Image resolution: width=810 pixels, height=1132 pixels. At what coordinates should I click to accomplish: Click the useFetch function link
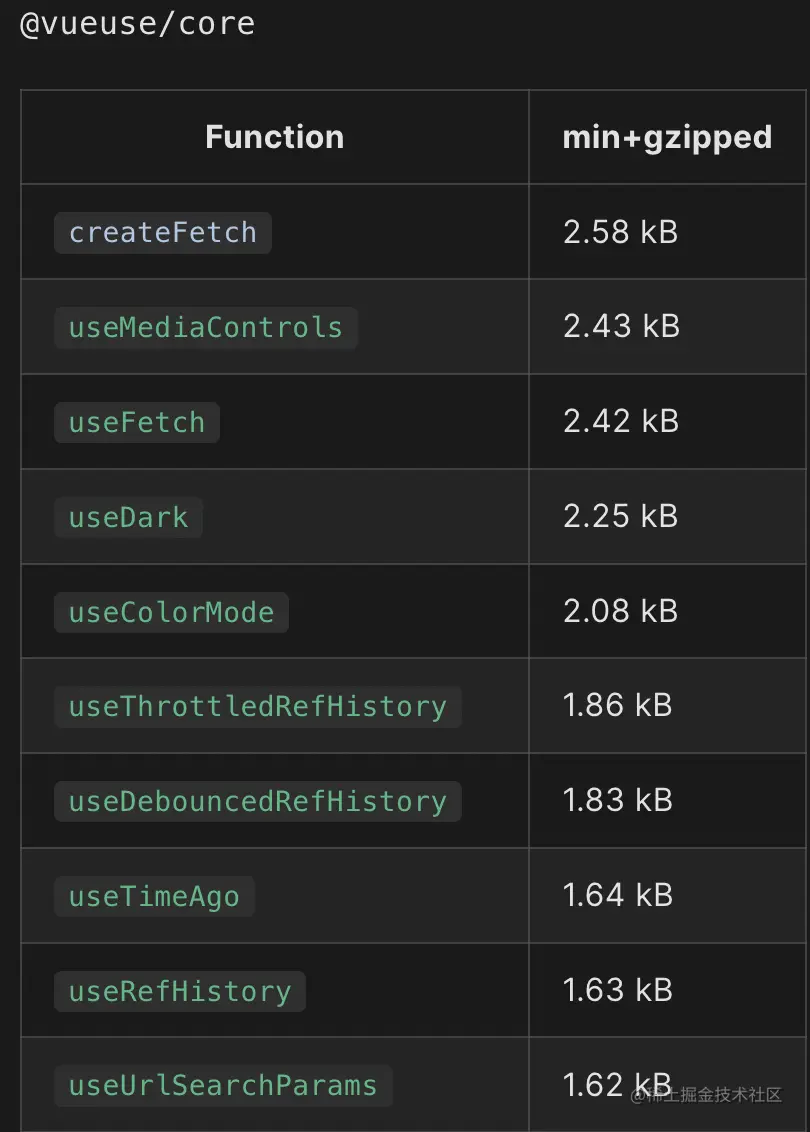click(136, 422)
